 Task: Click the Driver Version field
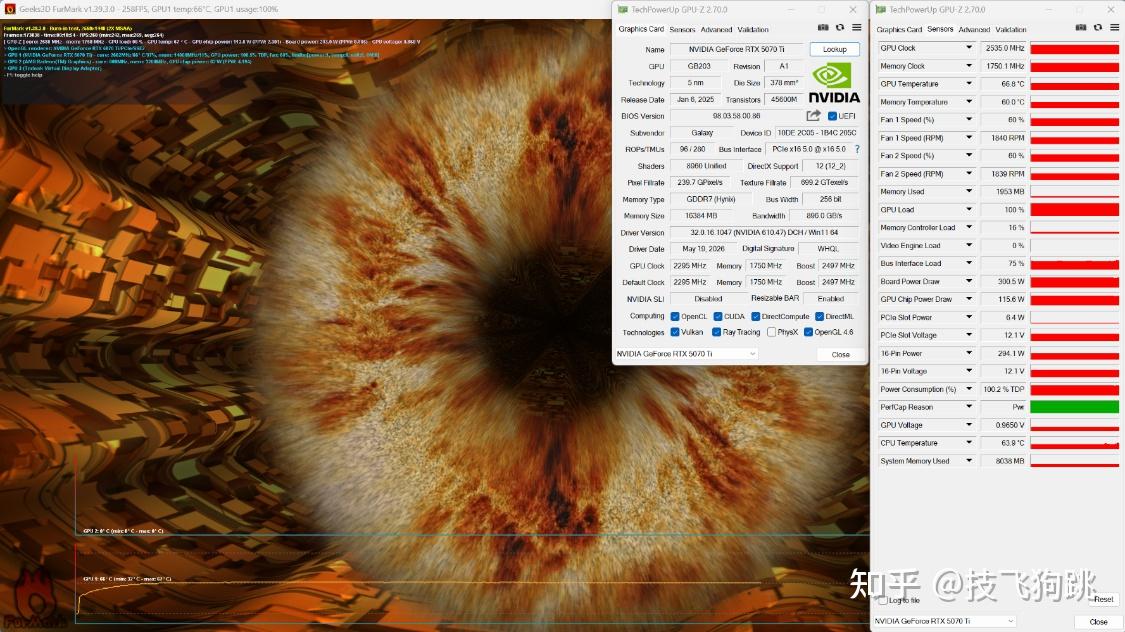764,232
